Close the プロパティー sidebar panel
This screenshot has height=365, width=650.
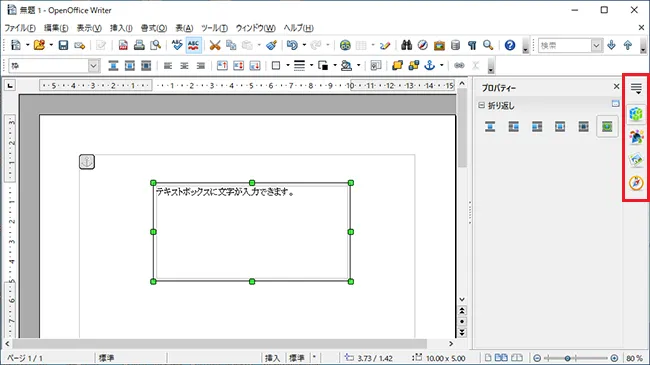point(616,86)
